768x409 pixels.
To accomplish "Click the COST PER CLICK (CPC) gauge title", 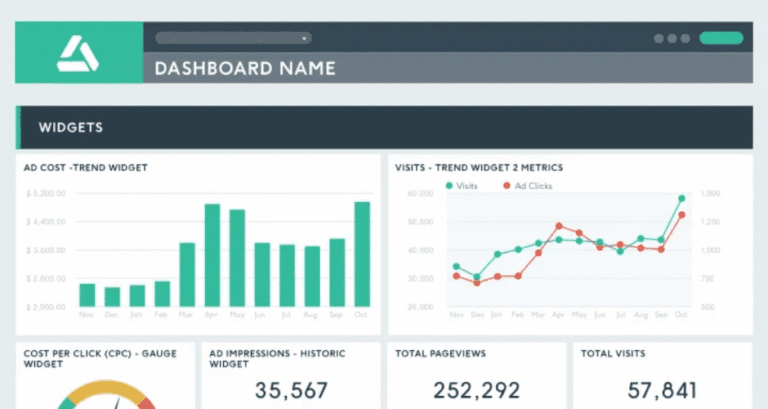I will tap(100, 359).
